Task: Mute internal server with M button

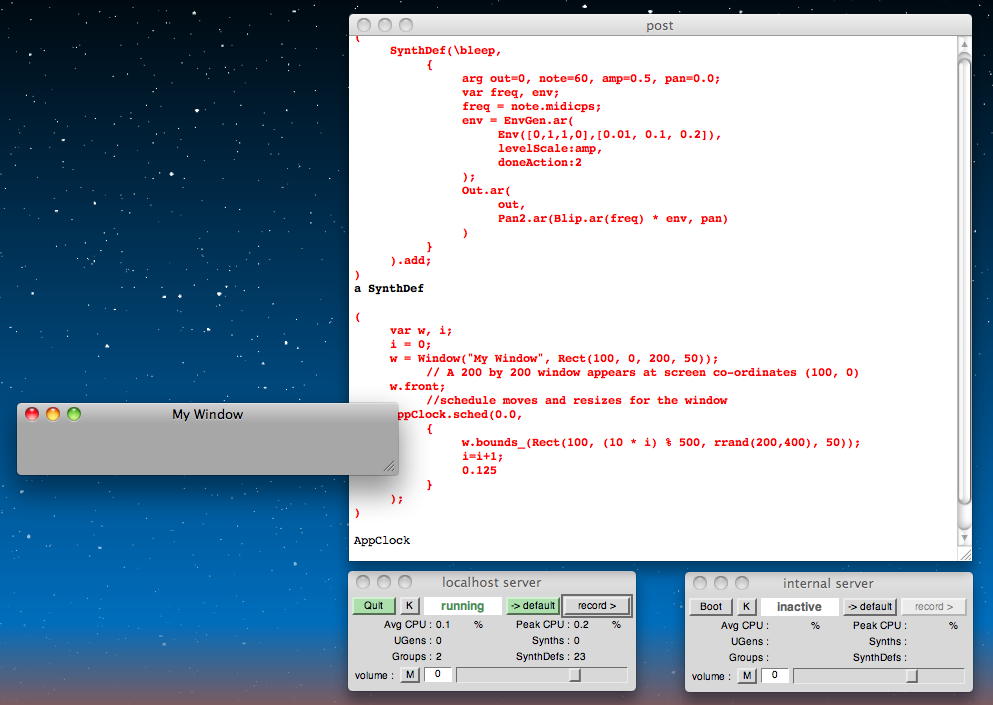Action: (747, 676)
